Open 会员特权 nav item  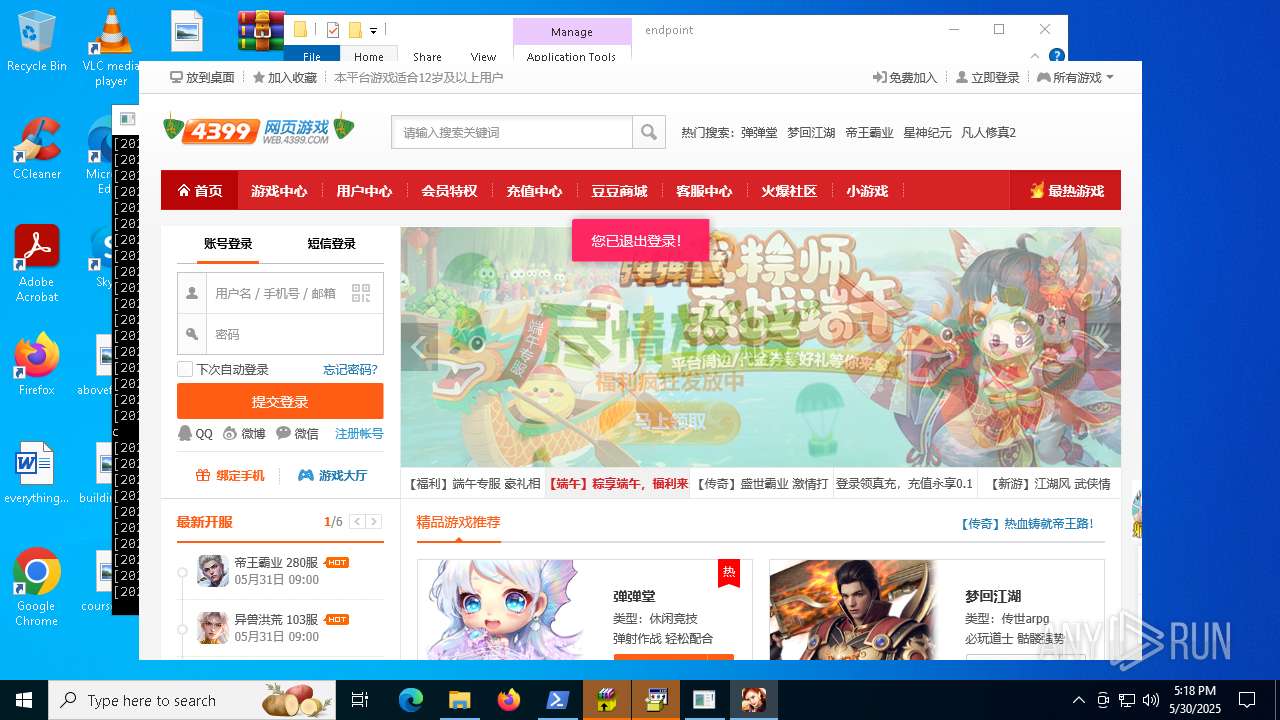[x=449, y=190]
